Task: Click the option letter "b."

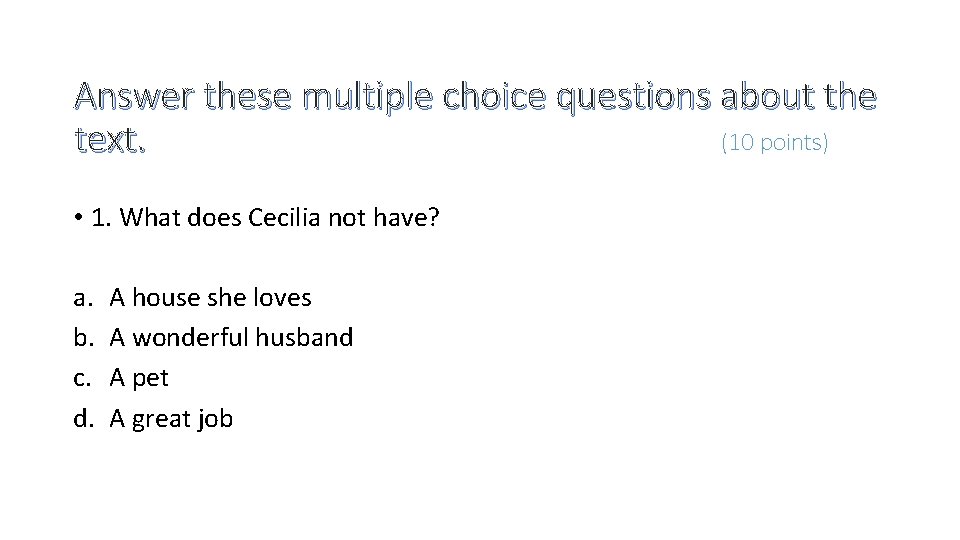Action: pos(82,338)
